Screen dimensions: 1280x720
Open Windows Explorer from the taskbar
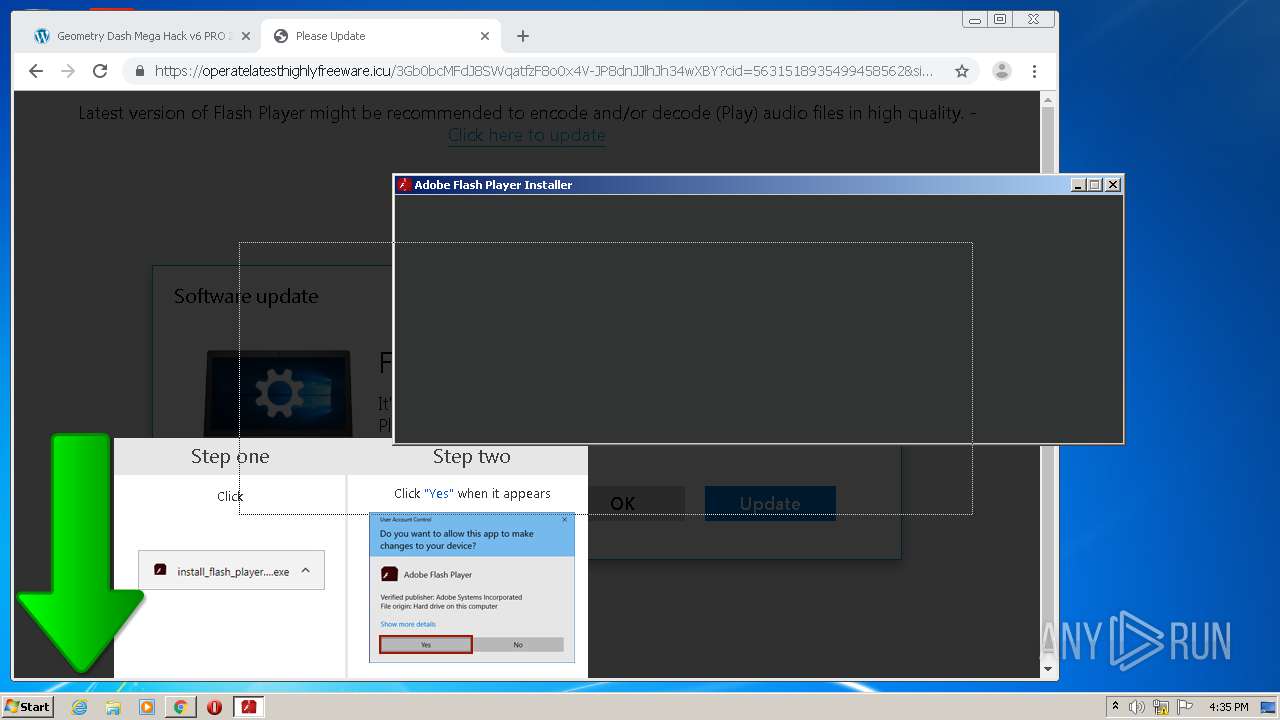pos(113,707)
